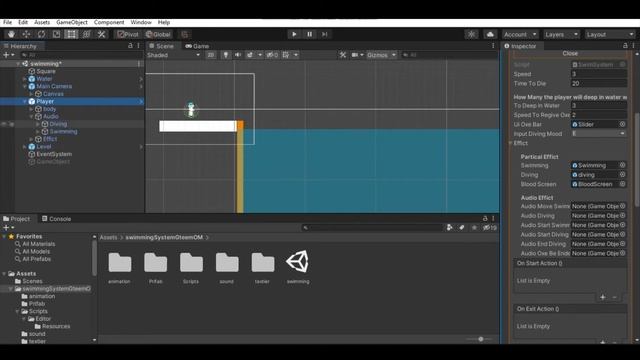
Task: Open the Scripts folder thumbnail
Action: tap(191, 262)
